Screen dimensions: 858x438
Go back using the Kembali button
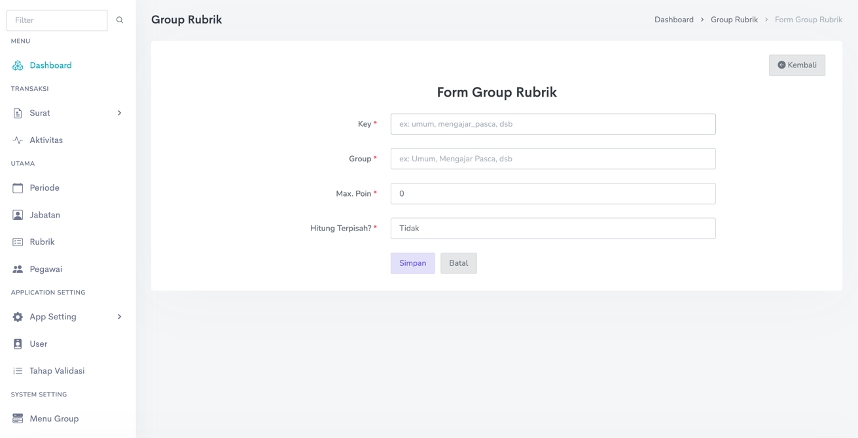tap(797, 65)
